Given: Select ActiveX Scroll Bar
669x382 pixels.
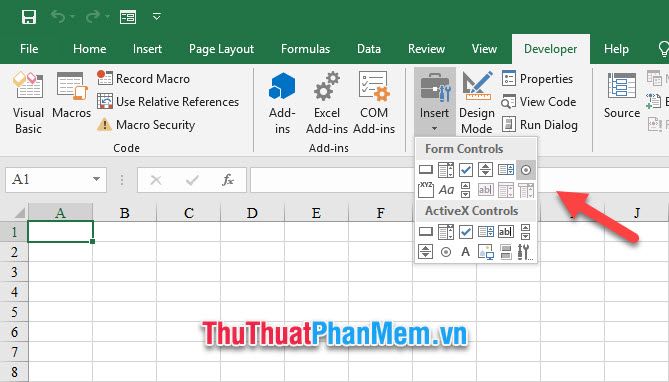Looking at the screenshot, I should coord(526,232).
